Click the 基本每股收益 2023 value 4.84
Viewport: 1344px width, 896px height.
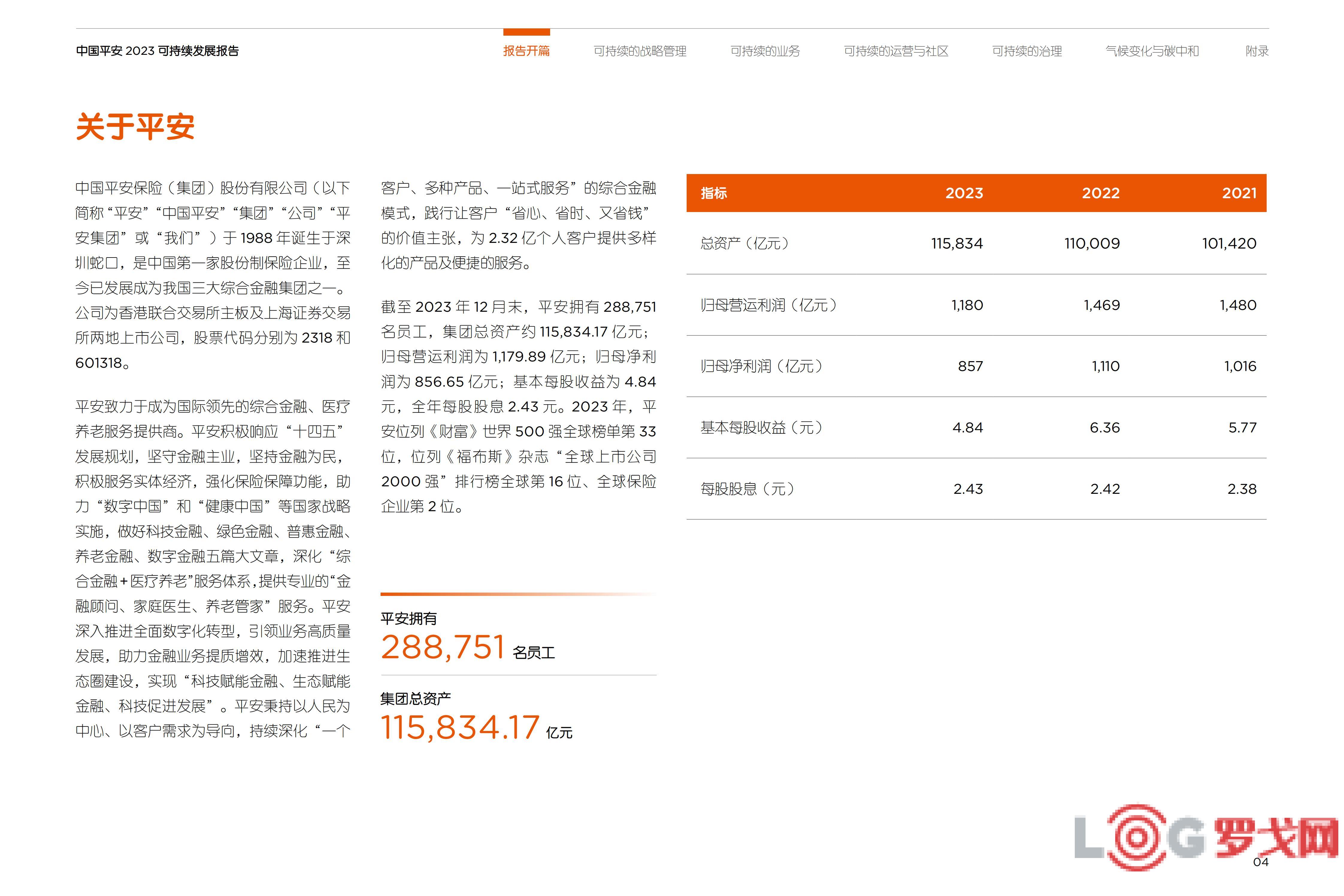[x=968, y=427]
